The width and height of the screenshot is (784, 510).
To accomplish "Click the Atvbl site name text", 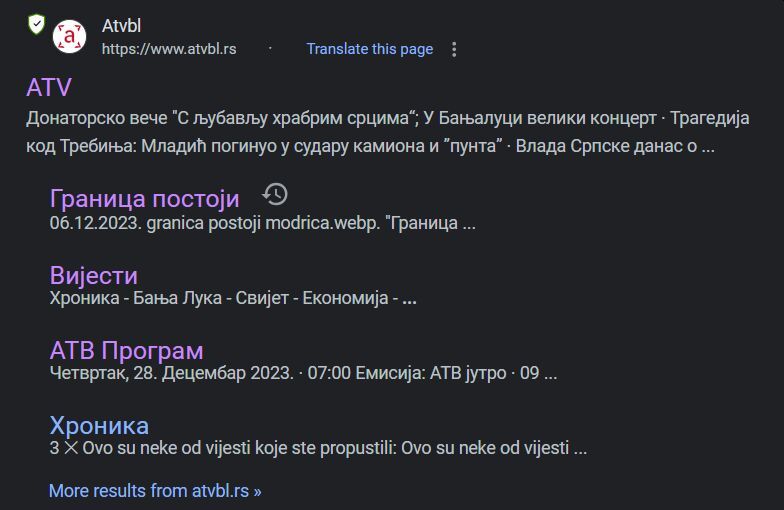I will (122, 26).
